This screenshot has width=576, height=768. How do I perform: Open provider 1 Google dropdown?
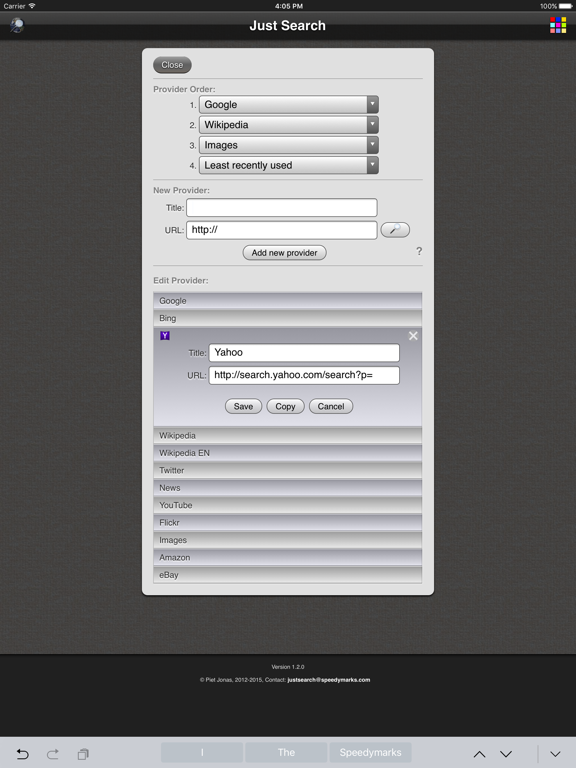[288, 105]
